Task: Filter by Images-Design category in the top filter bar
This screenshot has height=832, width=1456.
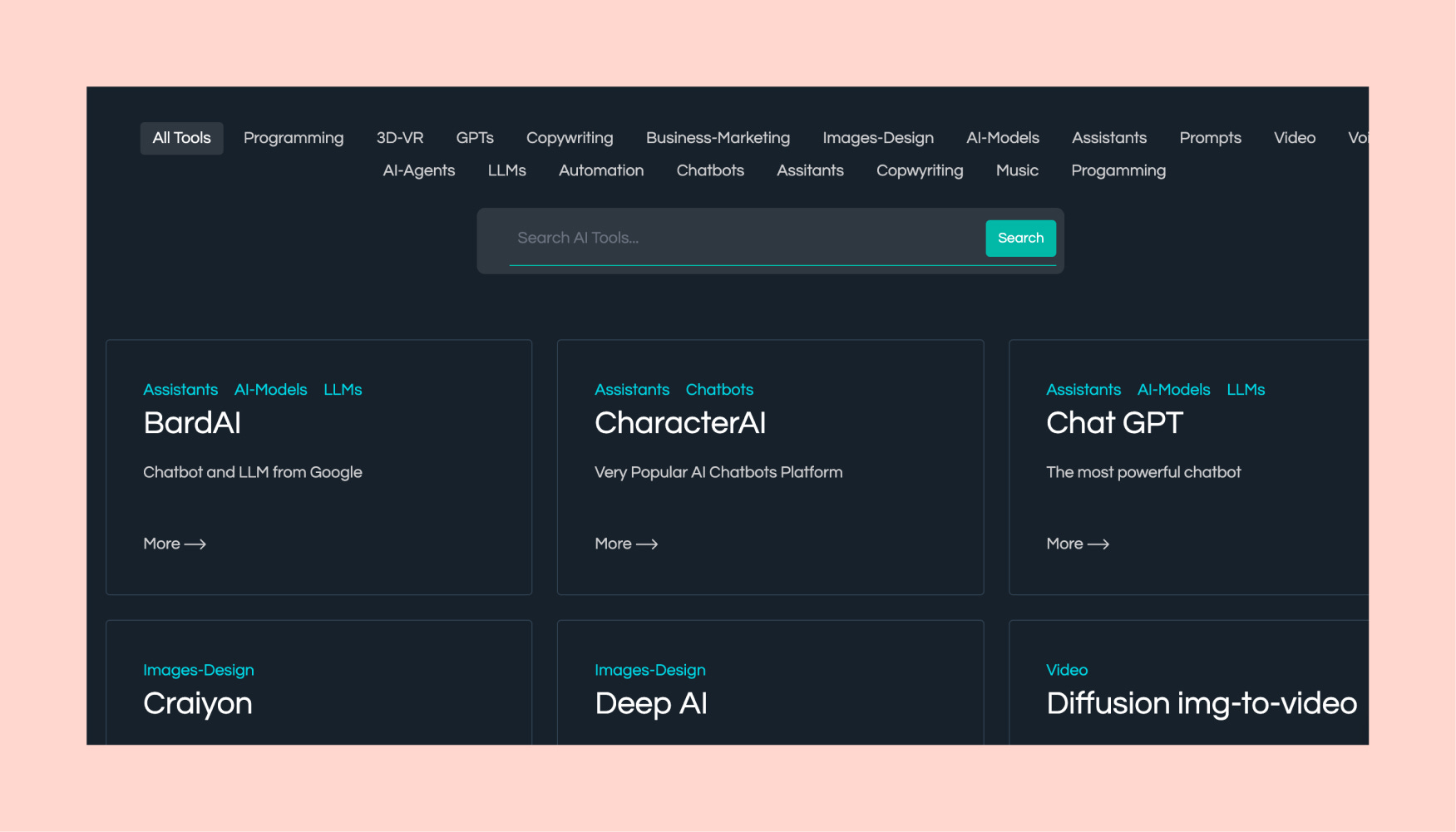Action: 878,138
